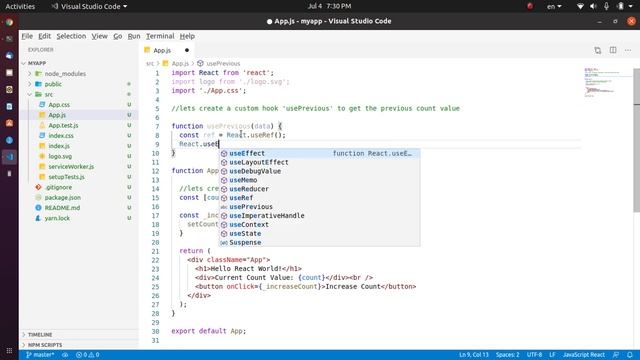Open the en input language dropdown
Screen dimensions: 640x360
[554, 6]
